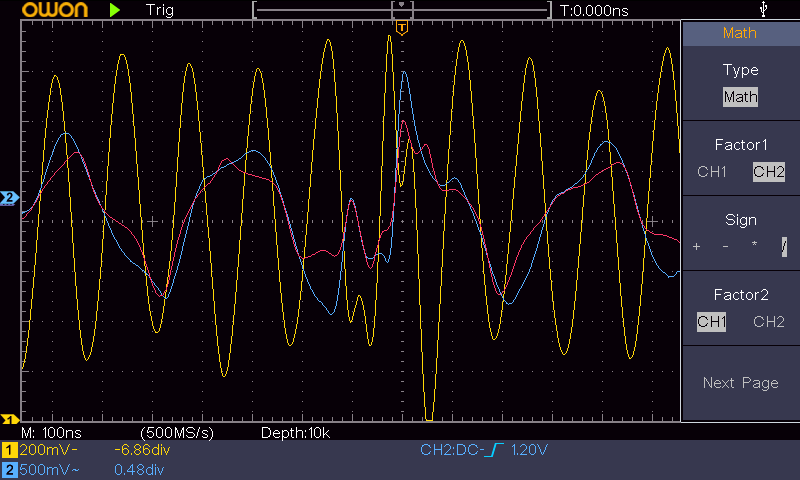Click the green run/stop play icon

(x=116, y=9)
